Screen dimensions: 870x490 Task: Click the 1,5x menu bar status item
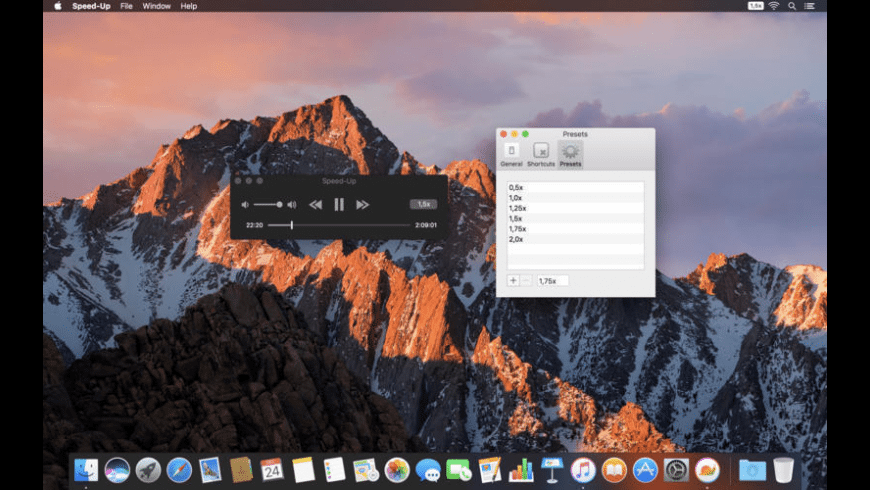click(x=755, y=6)
